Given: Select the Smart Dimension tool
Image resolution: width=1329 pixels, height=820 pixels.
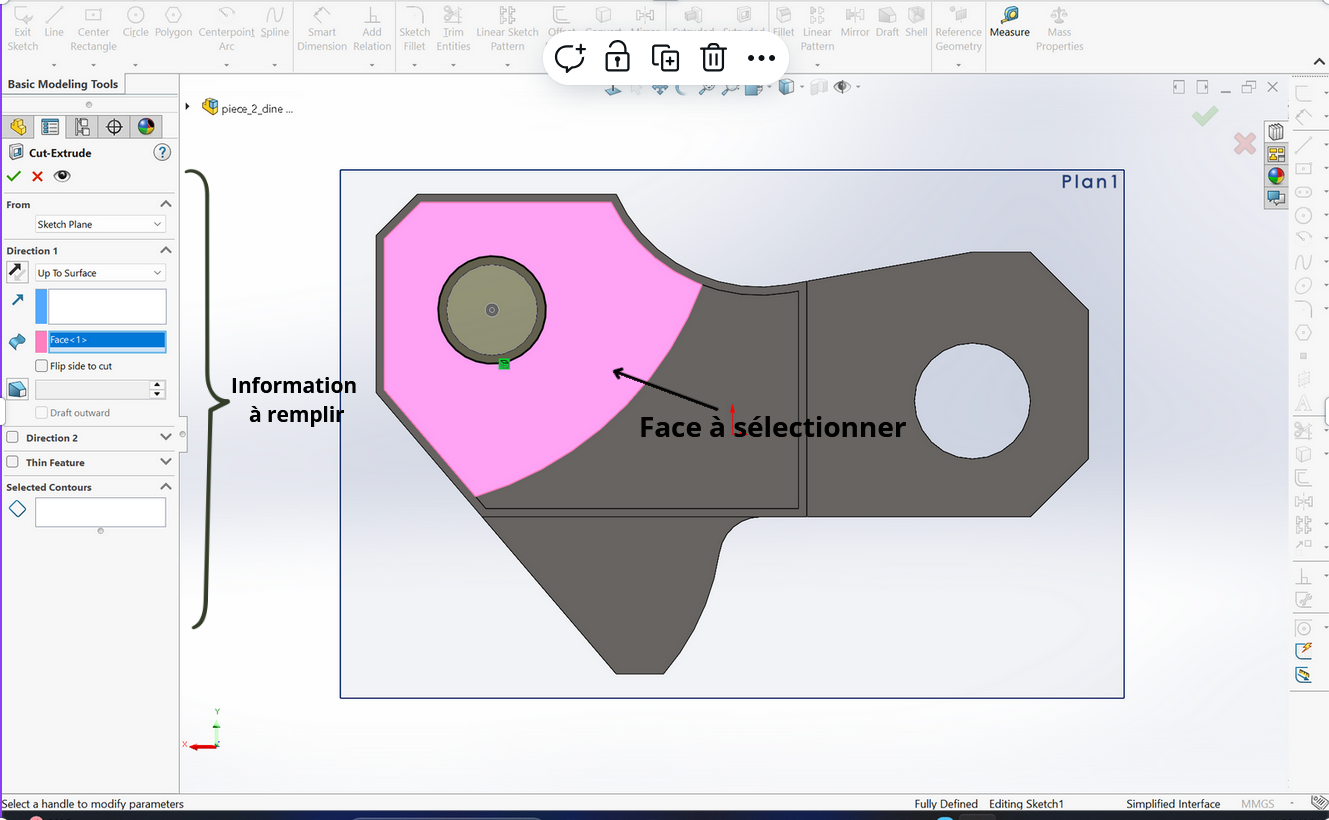Looking at the screenshot, I should [322, 28].
